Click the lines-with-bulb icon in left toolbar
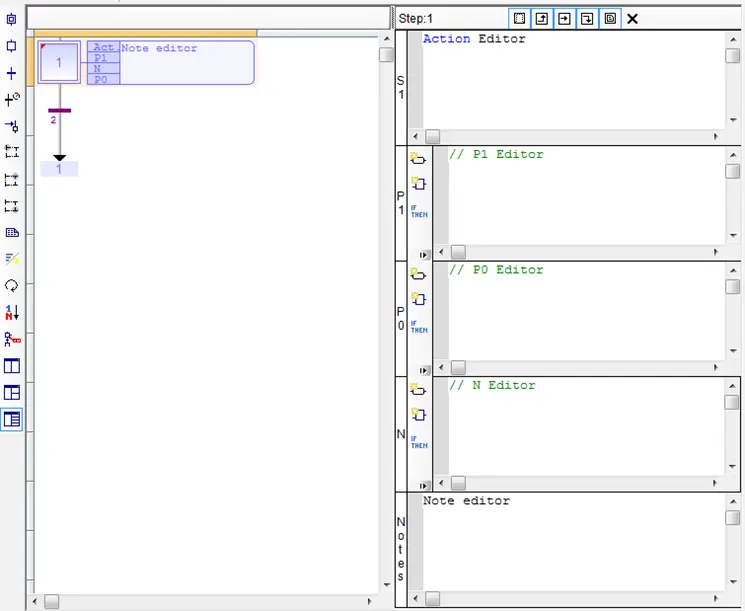 coord(12,259)
